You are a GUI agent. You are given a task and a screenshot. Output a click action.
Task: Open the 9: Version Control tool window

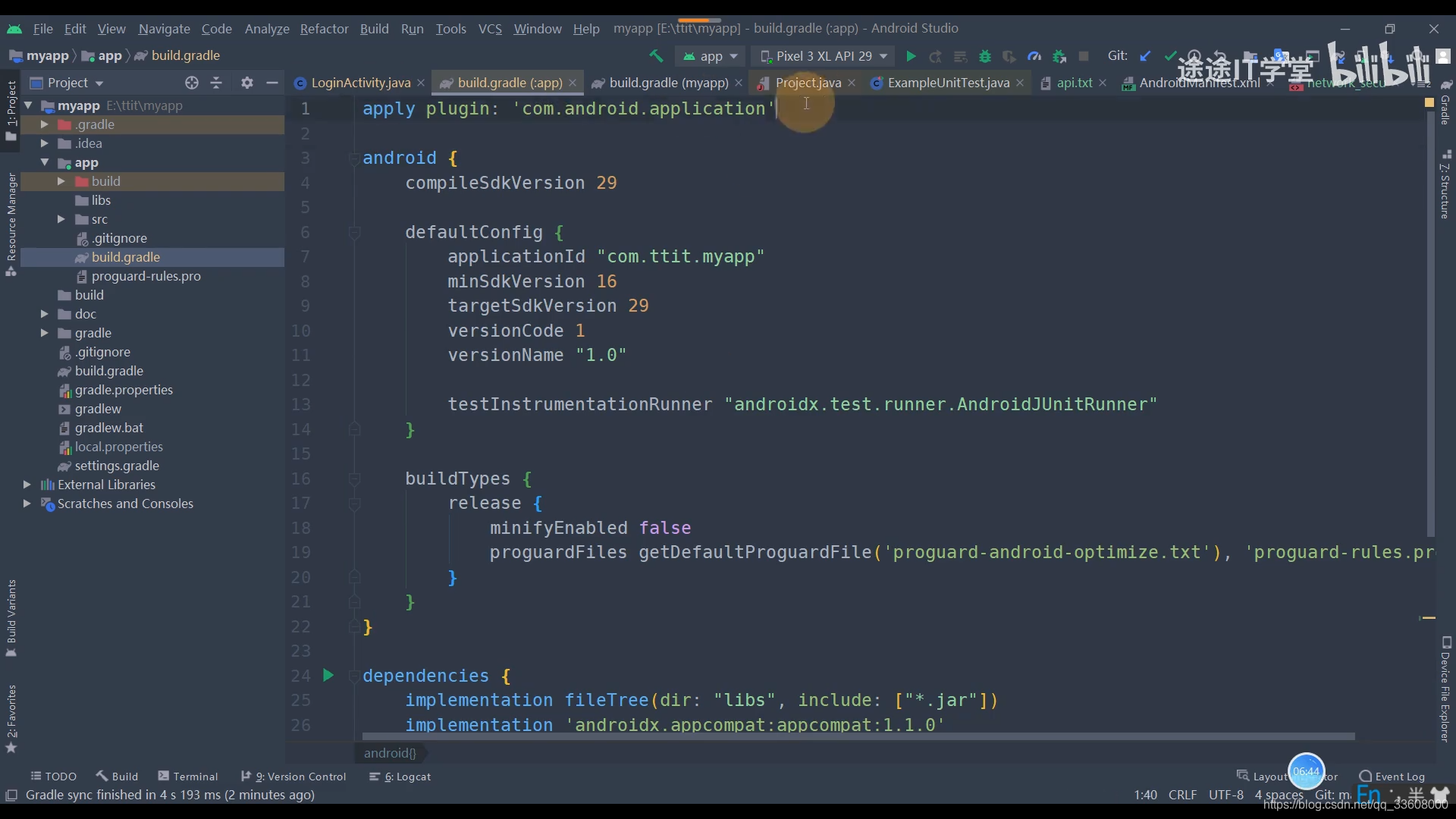point(293,777)
